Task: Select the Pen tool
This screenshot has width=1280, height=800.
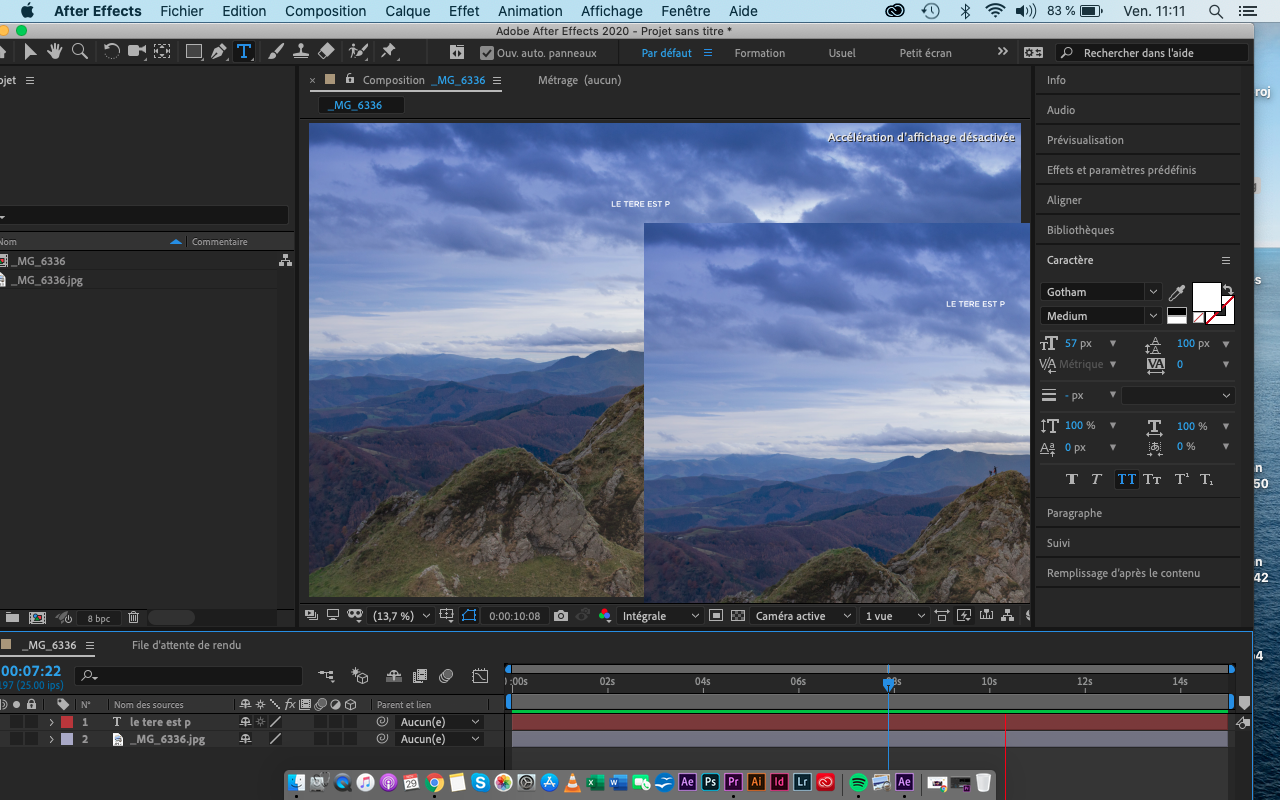Action: (x=217, y=51)
